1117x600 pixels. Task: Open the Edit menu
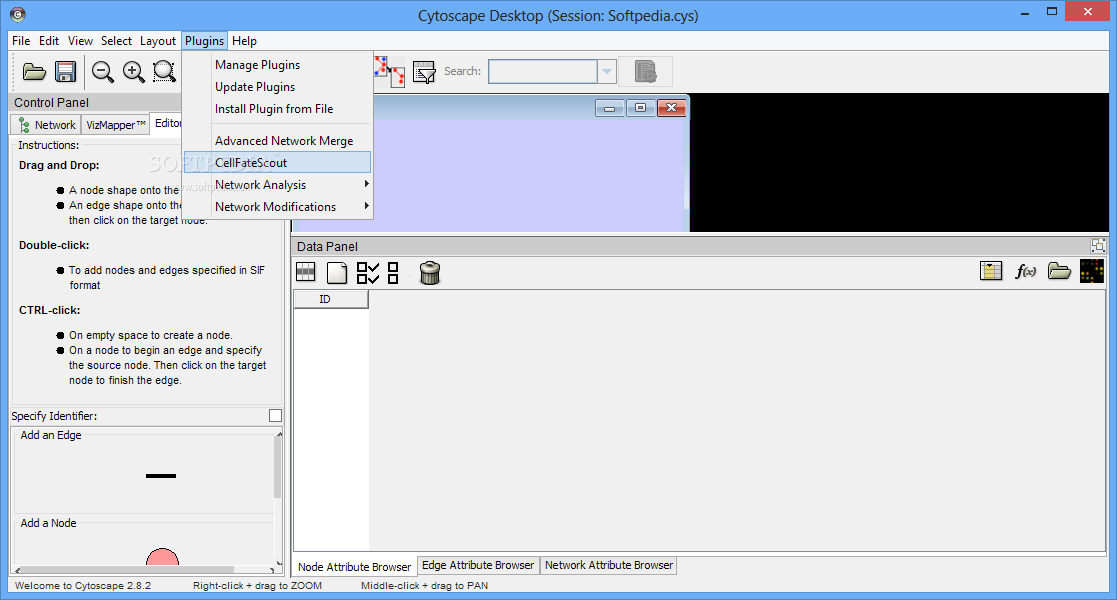click(49, 41)
